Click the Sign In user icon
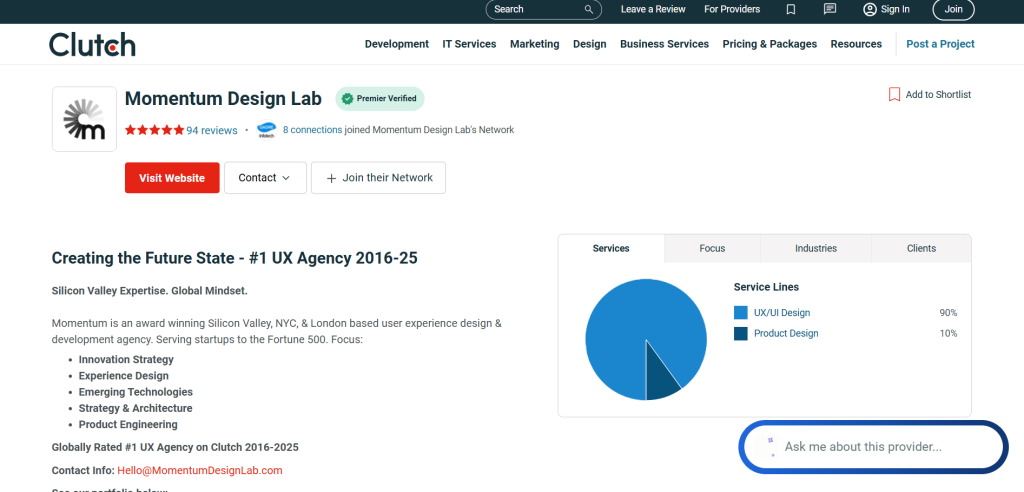This screenshot has height=492, width=1024. pos(870,9)
